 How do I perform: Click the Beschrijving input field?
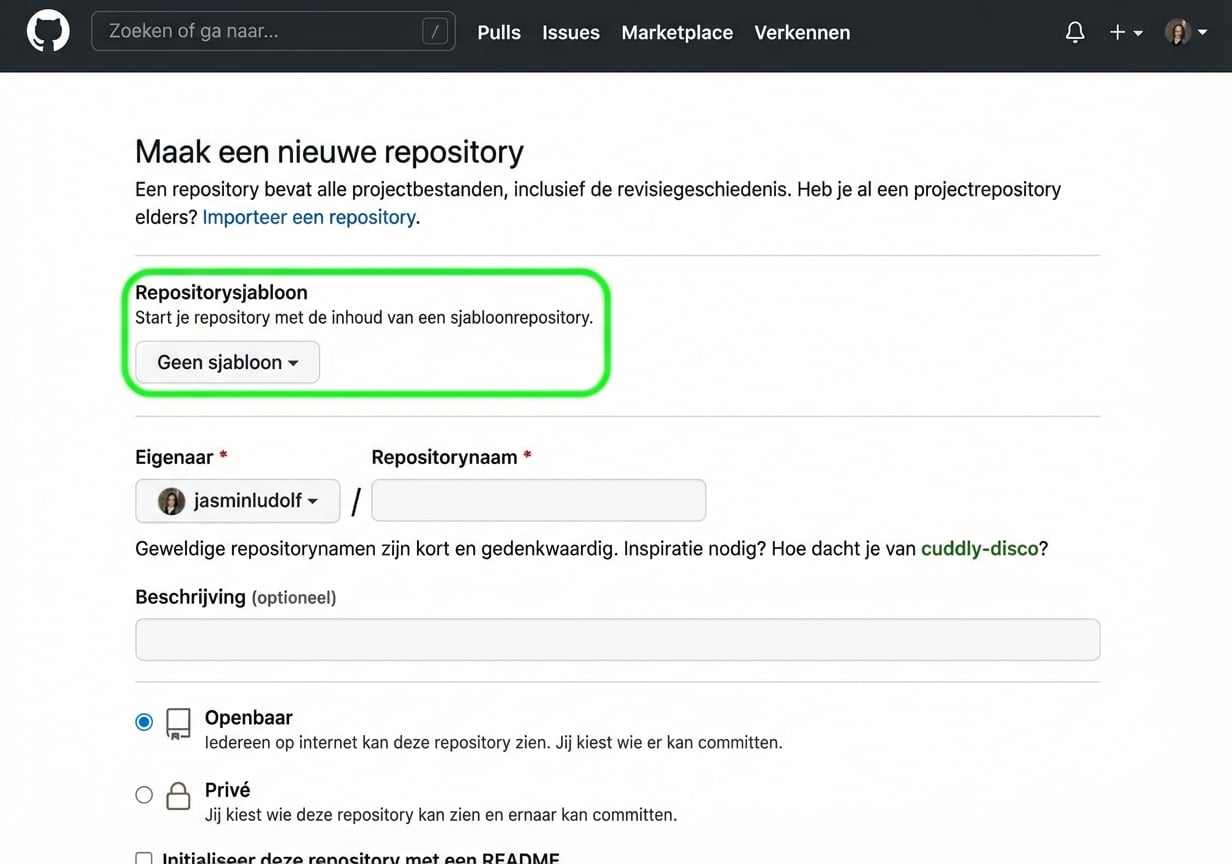point(617,639)
